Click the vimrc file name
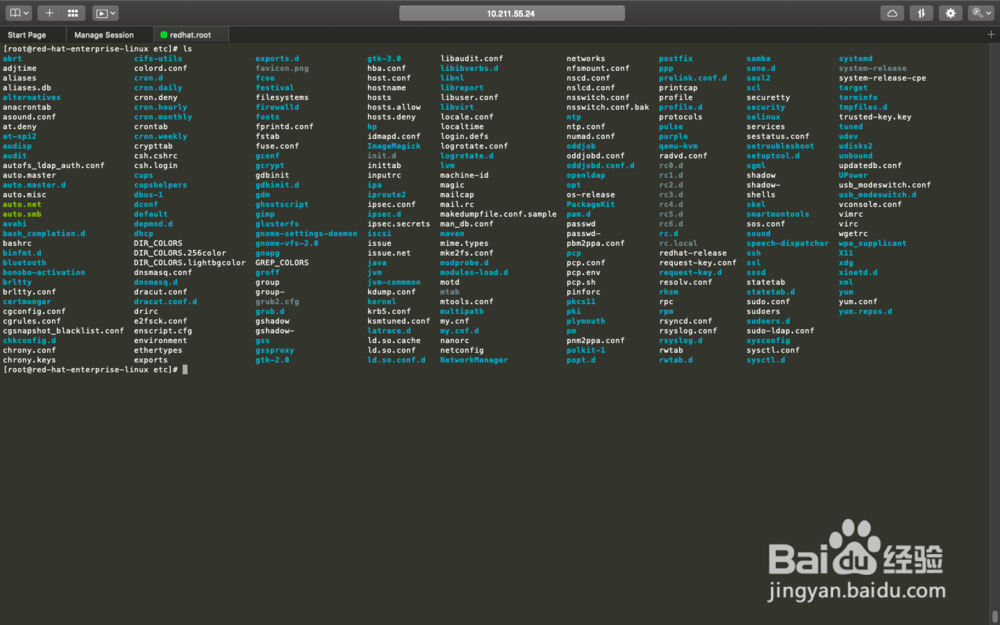 [x=851, y=214]
